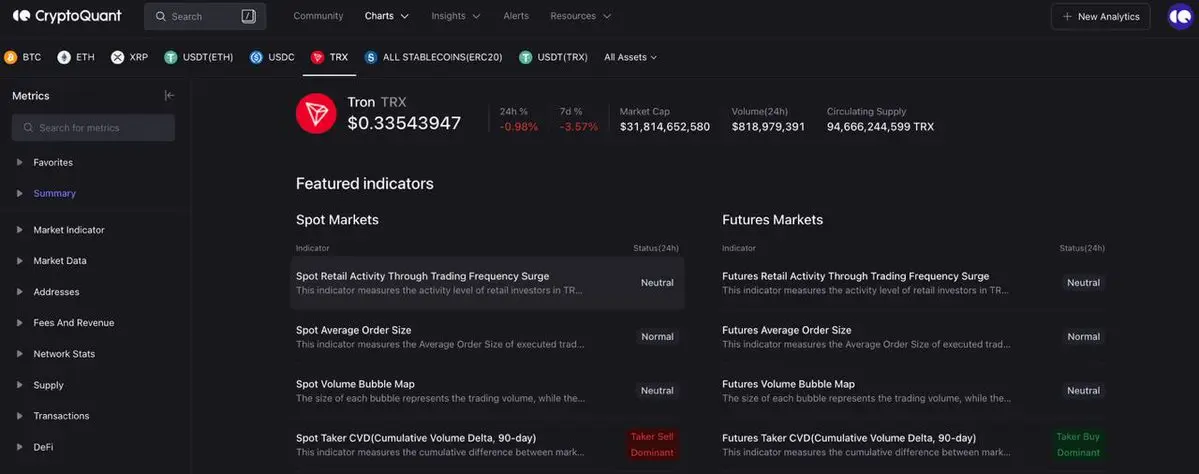Screen dimensions: 1199x474
Task: Expand the Supply group
Action: coord(20,385)
